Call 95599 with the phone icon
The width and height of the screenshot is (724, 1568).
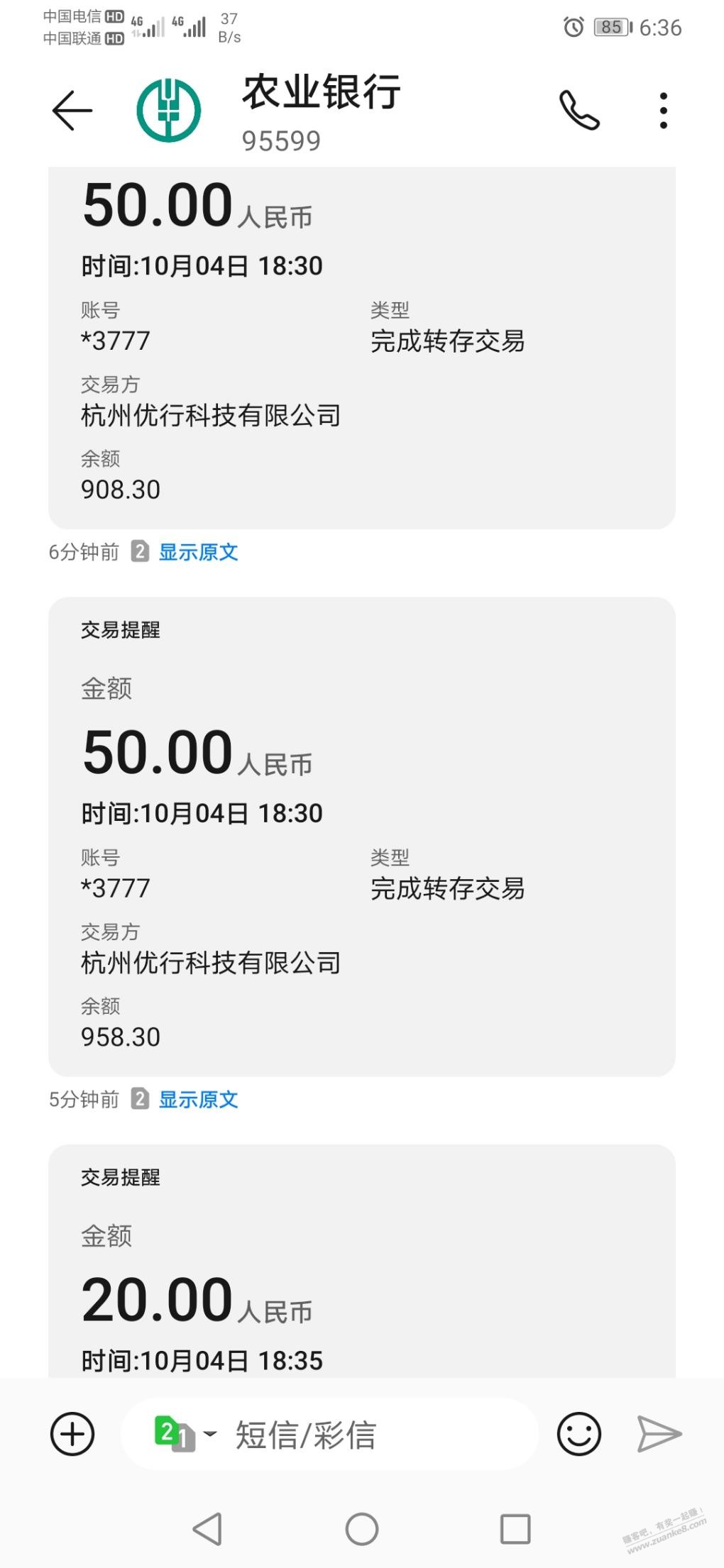(x=579, y=111)
